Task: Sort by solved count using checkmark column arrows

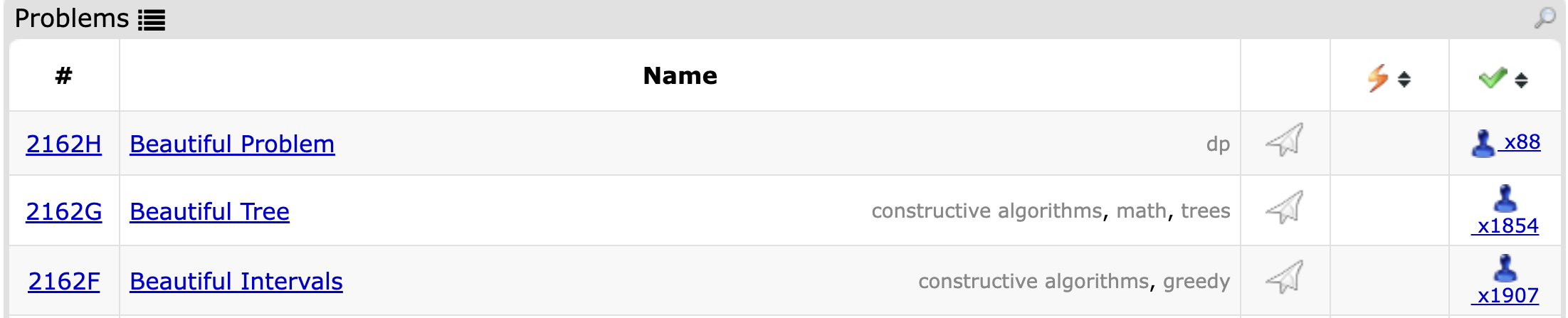Action: point(1521,80)
